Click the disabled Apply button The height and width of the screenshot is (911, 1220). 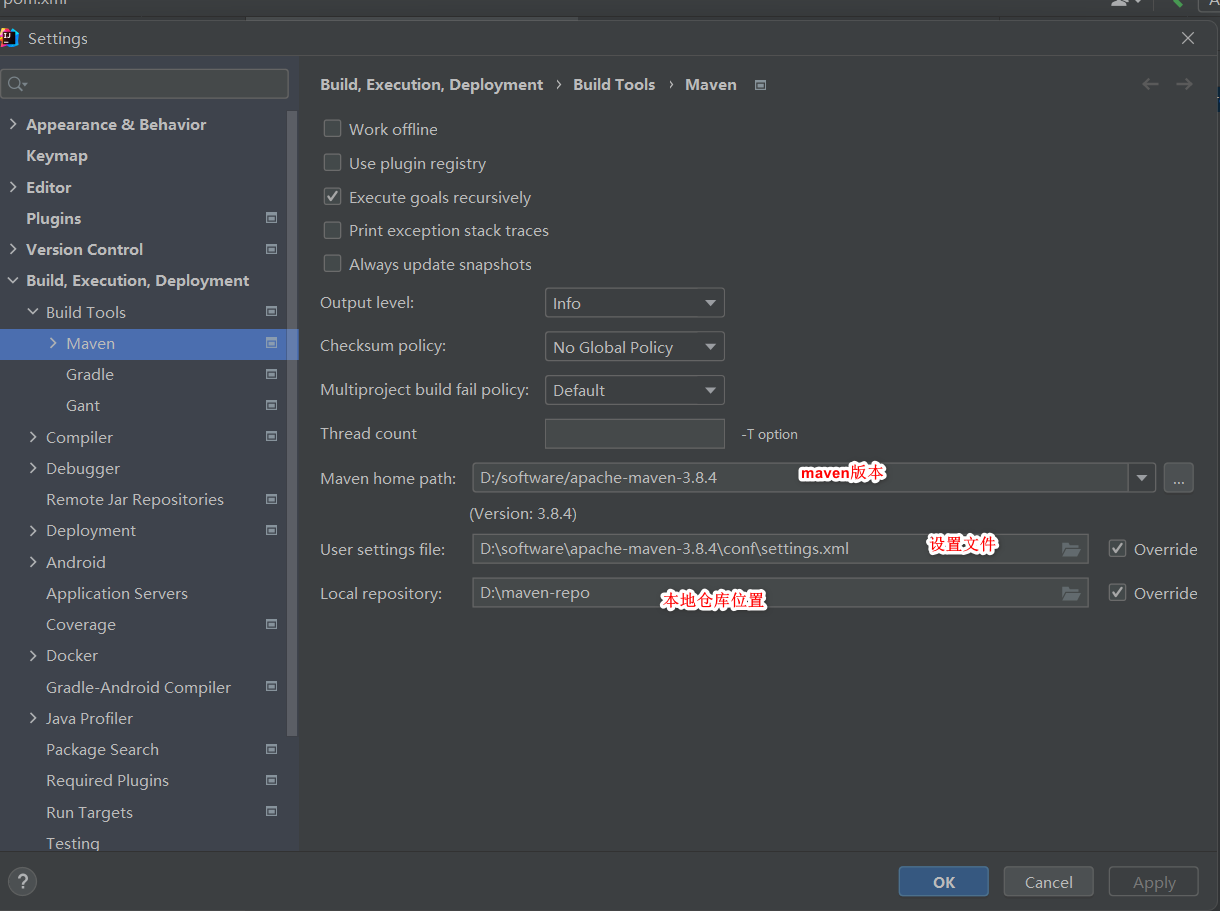pyautogui.click(x=1154, y=881)
